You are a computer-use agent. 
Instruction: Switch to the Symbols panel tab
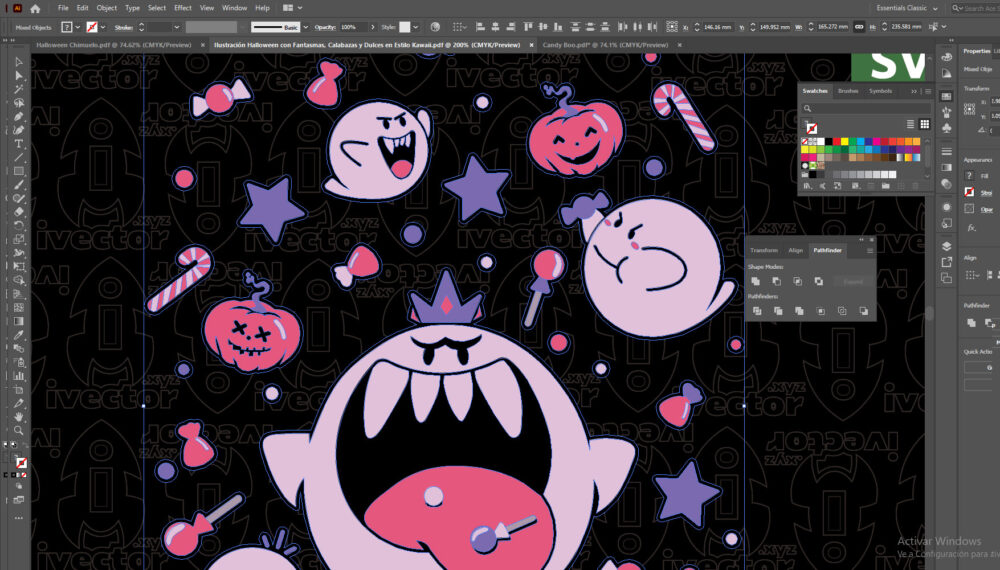880,91
